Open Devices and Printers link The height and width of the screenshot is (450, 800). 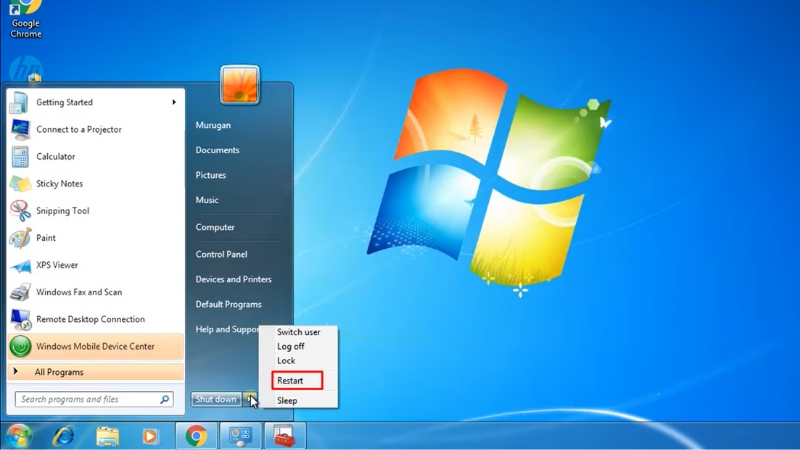tap(234, 279)
